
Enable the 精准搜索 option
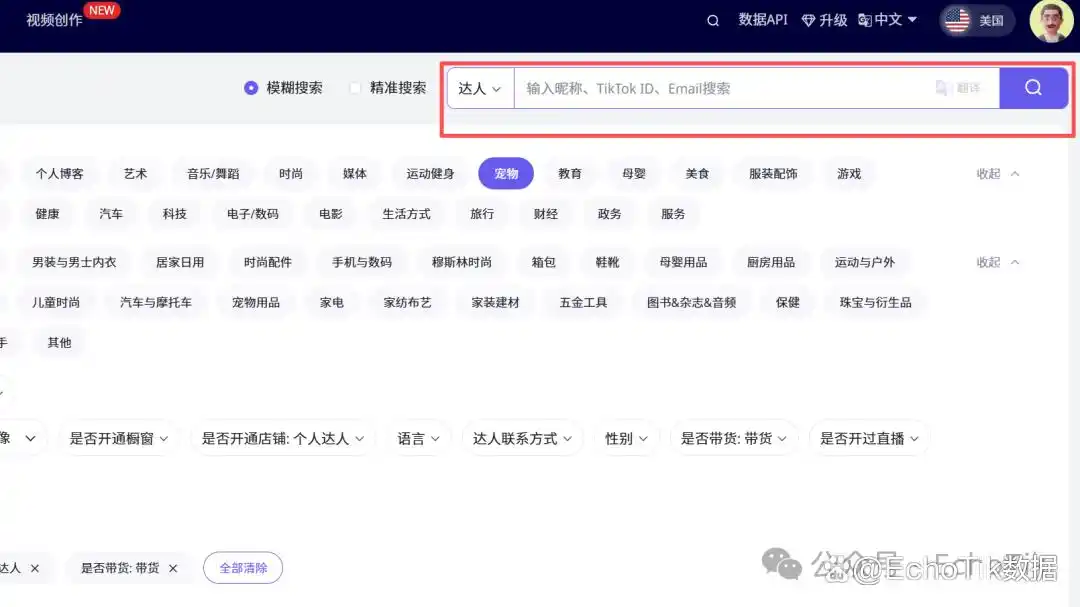click(x=355, y=88)
